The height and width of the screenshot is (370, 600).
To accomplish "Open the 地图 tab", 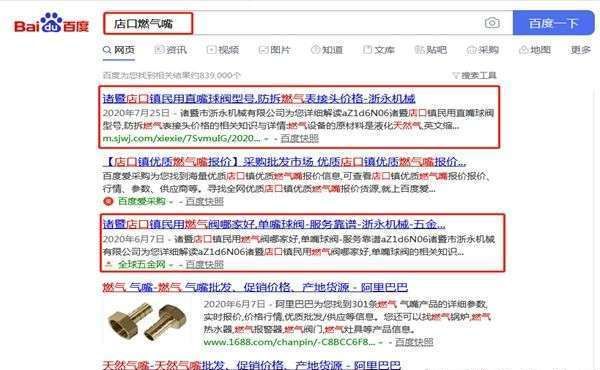I will coord(535,50).
